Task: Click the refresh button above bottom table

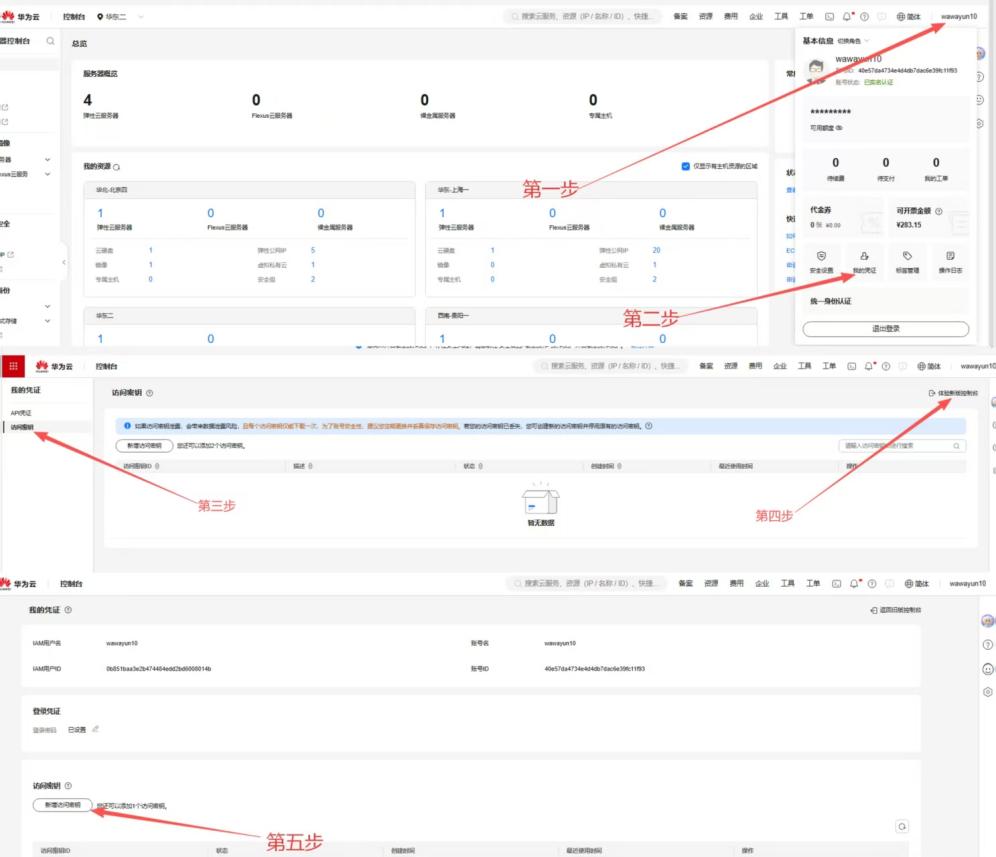Action: (902, 827)
